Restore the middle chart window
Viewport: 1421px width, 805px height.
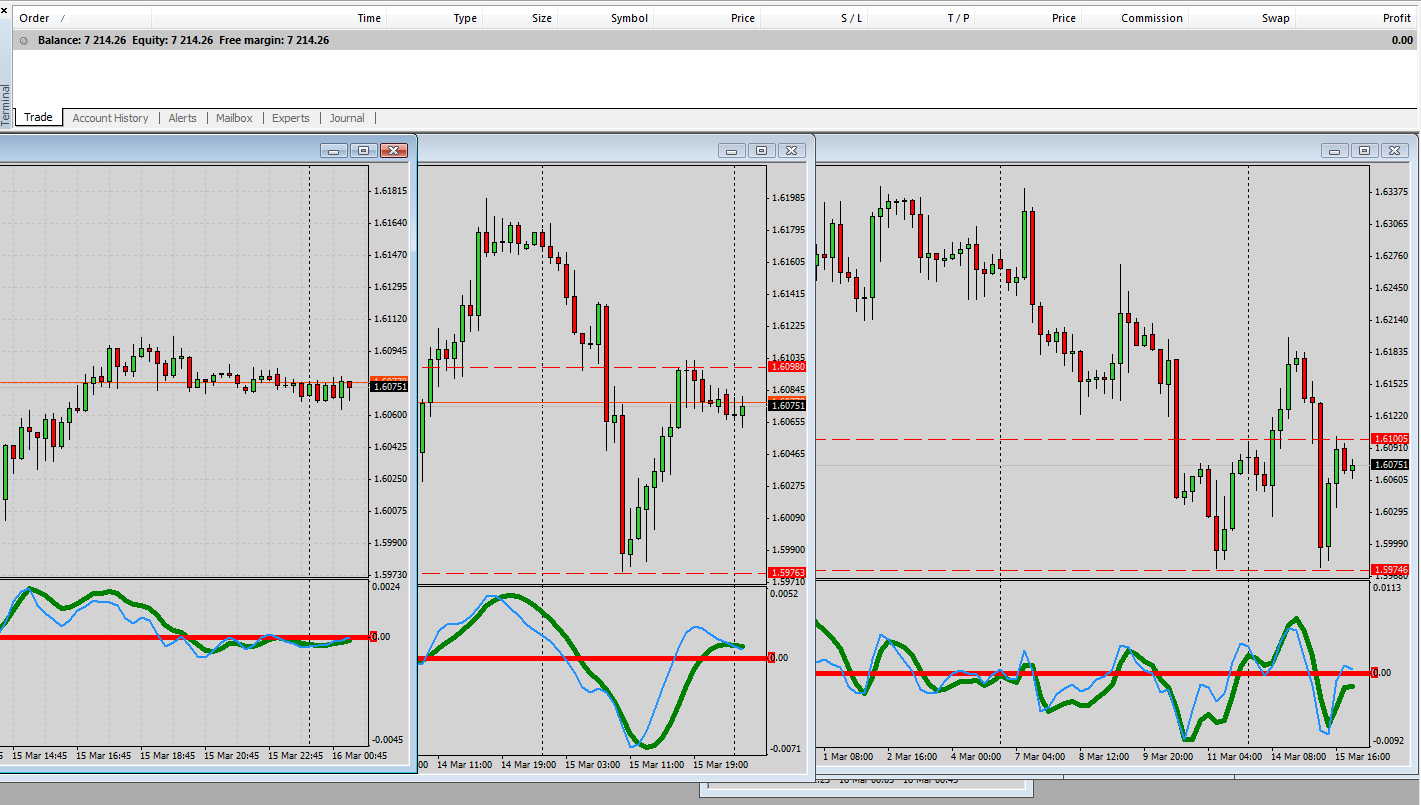coord(761,150)
